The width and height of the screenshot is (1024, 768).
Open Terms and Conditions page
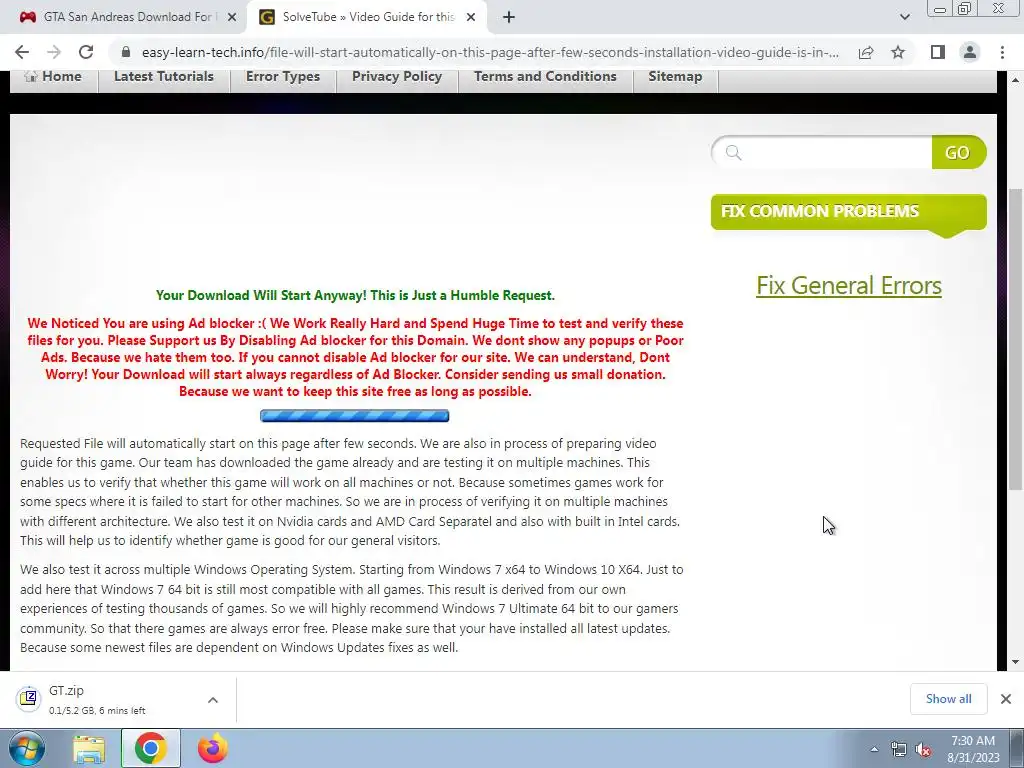(x=545, y=76)
